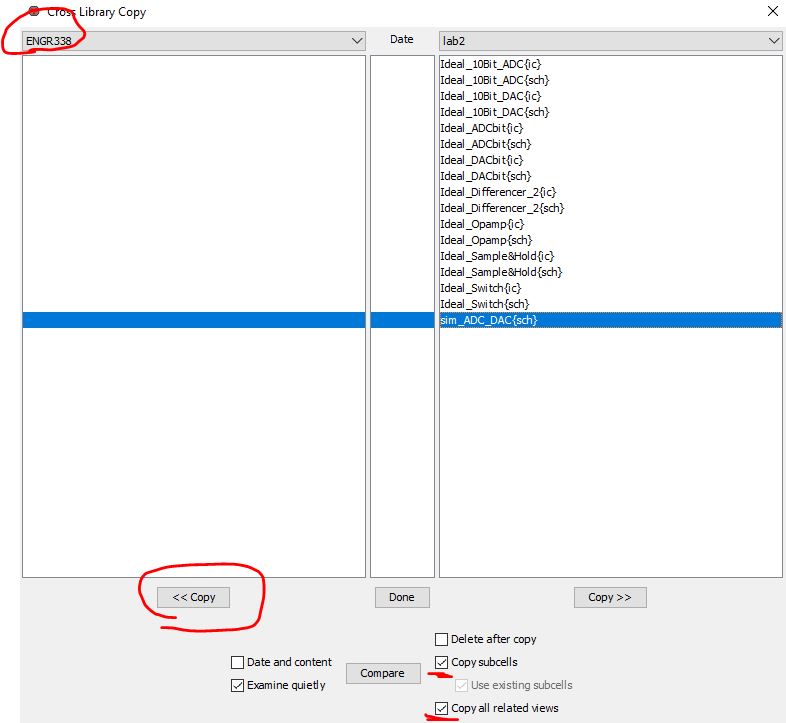
Task: Click the Done button
Action: click(401, 597)
